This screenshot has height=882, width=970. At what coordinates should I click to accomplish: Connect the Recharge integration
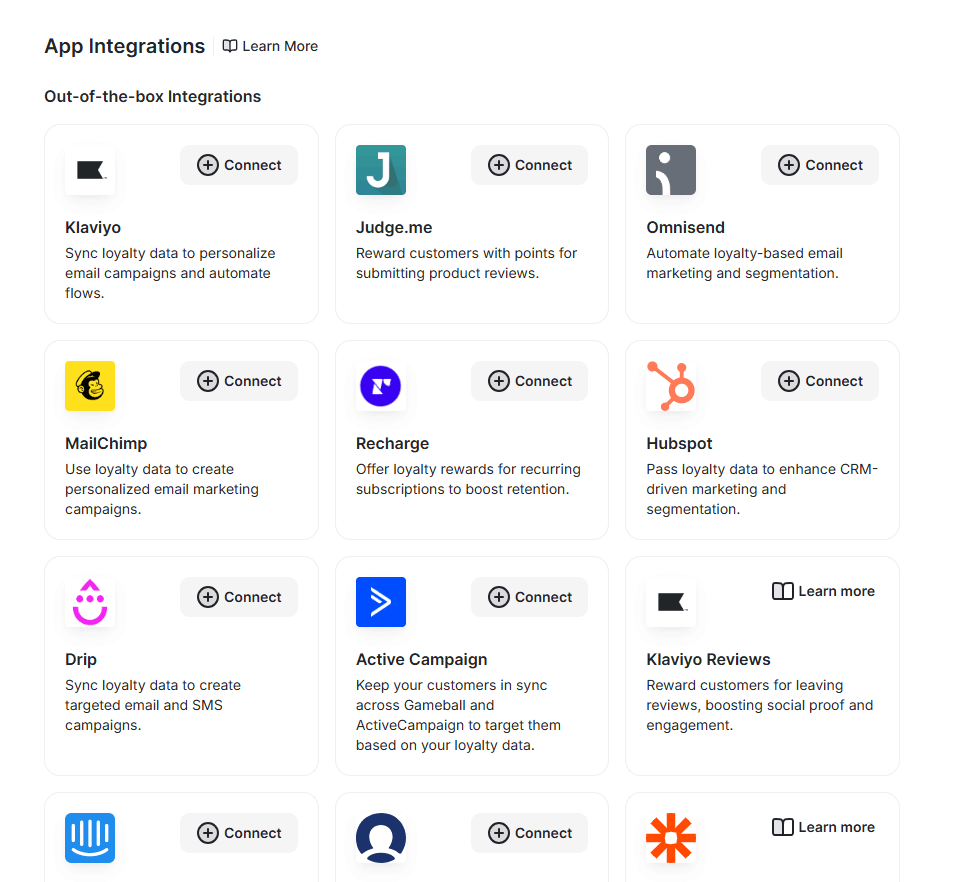pyautogui.click(x=530, y=381)
